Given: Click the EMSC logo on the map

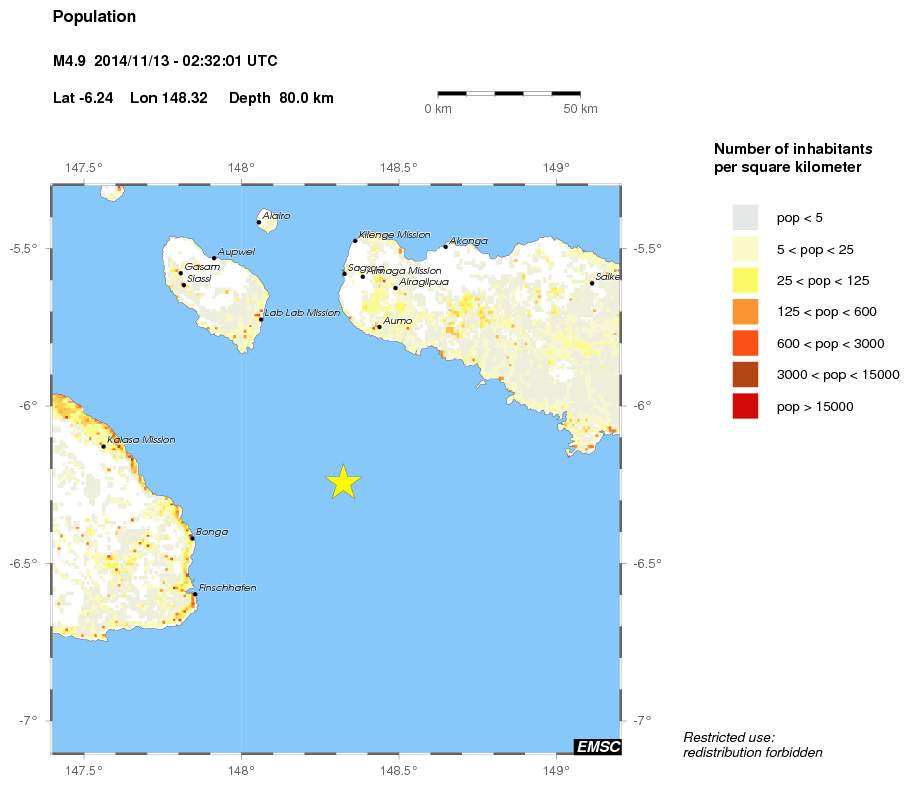Looking at the screenshot, I should (598, 746).
